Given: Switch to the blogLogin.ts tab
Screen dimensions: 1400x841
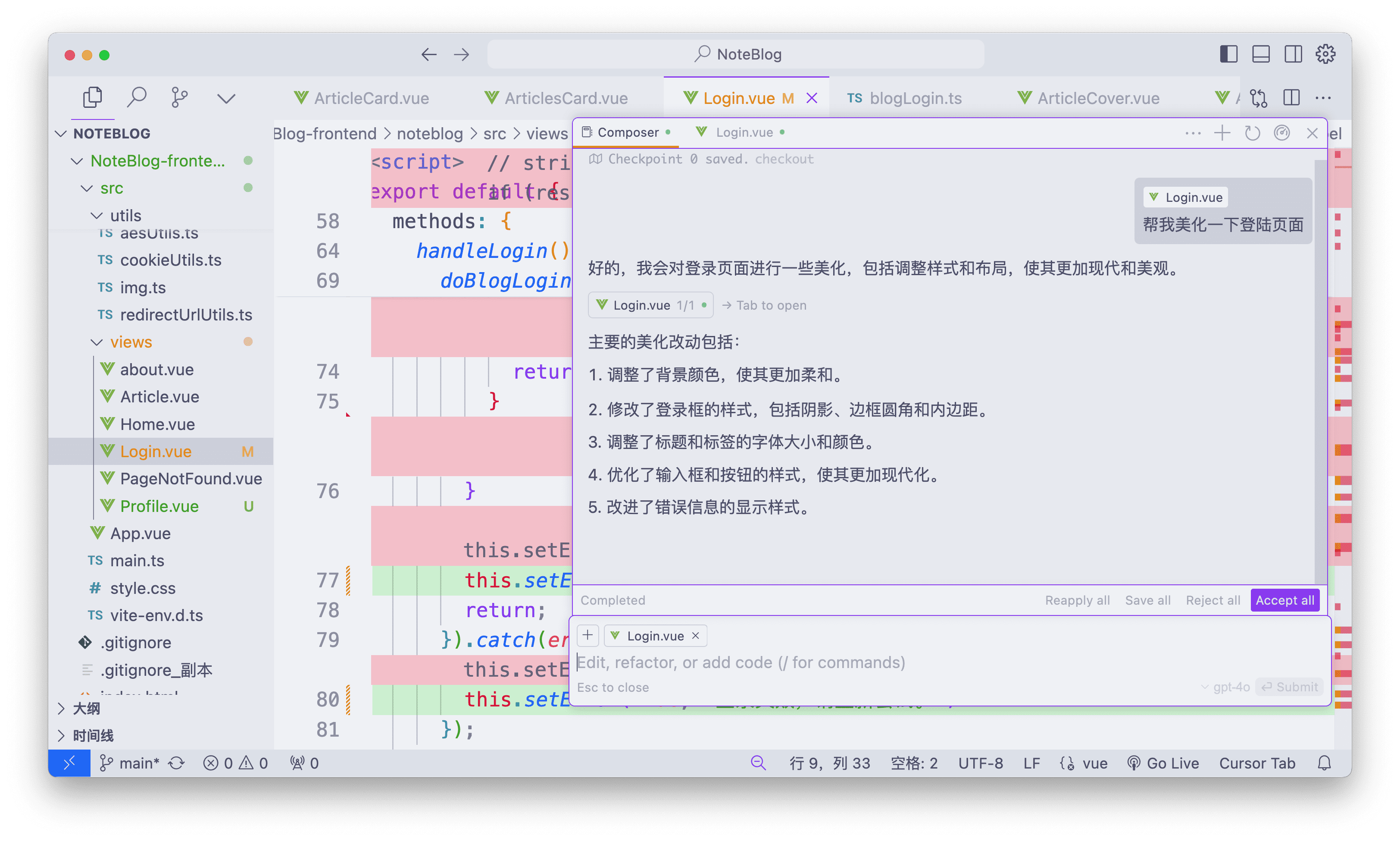Looking at the screenshot, I should click(x=904, y=98).
